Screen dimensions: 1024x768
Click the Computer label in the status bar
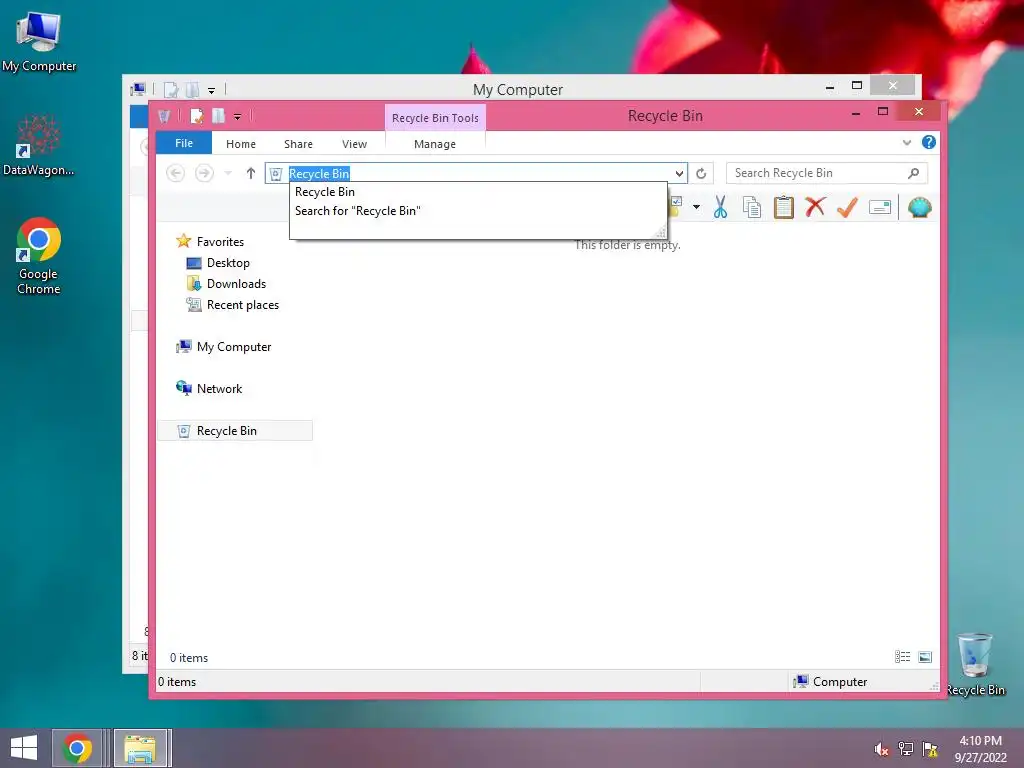coord(840,682)
